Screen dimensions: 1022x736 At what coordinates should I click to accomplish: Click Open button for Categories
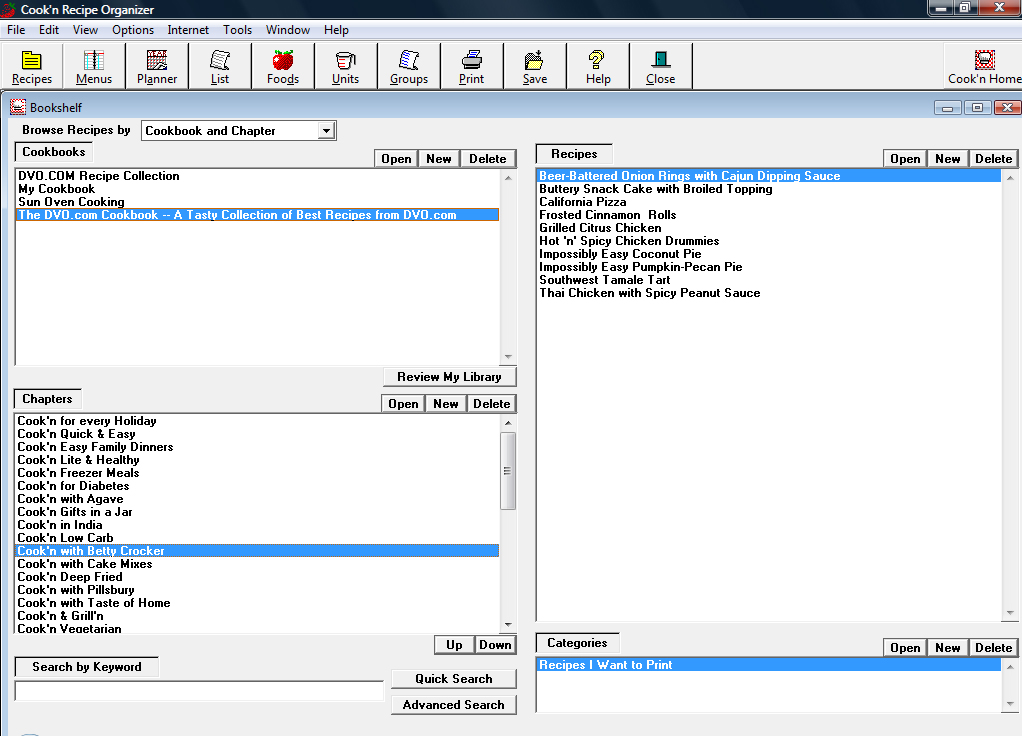click(905, 647)
